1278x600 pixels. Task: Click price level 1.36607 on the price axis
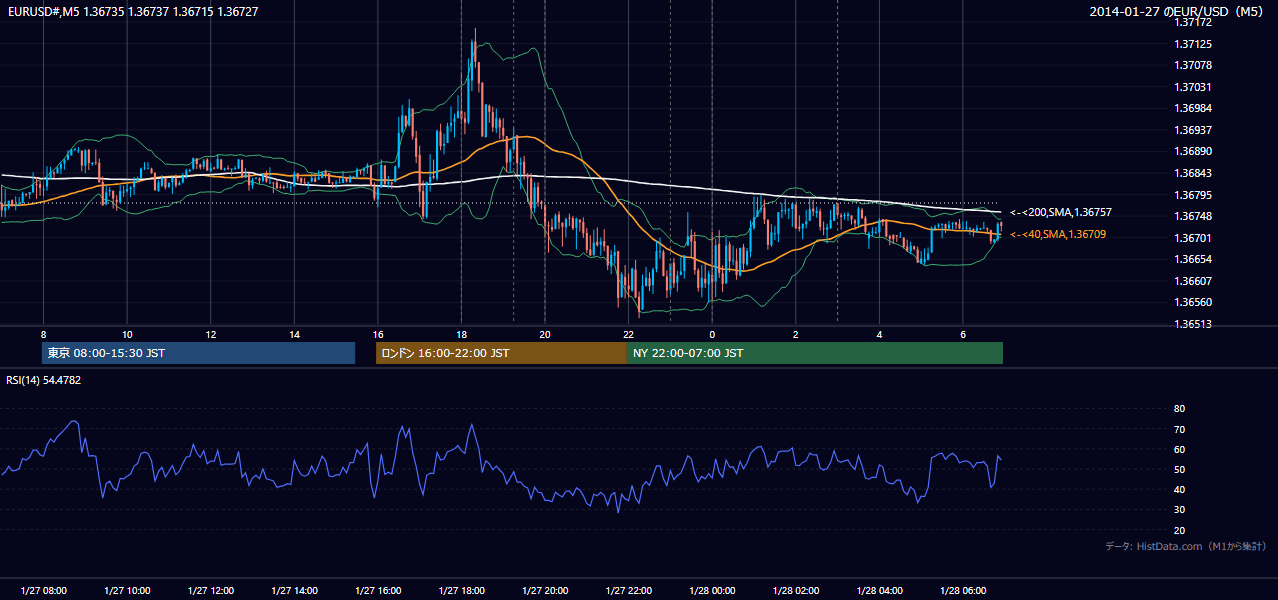point(1194,281)
